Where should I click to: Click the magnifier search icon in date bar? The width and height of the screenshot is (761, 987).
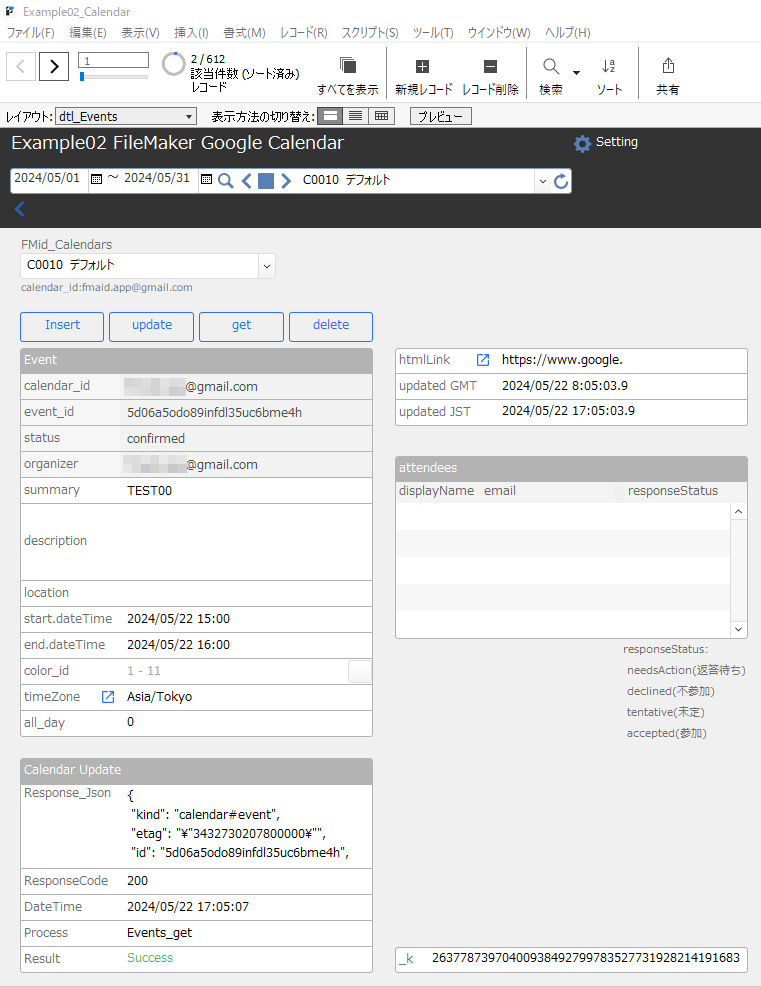click(225, 181)
